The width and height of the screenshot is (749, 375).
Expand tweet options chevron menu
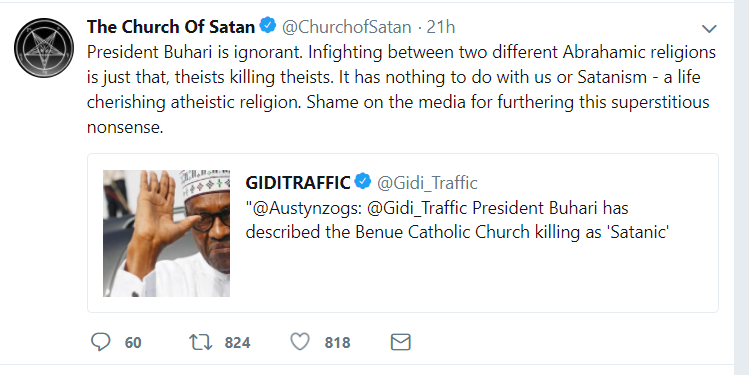[x=709, y=29]
